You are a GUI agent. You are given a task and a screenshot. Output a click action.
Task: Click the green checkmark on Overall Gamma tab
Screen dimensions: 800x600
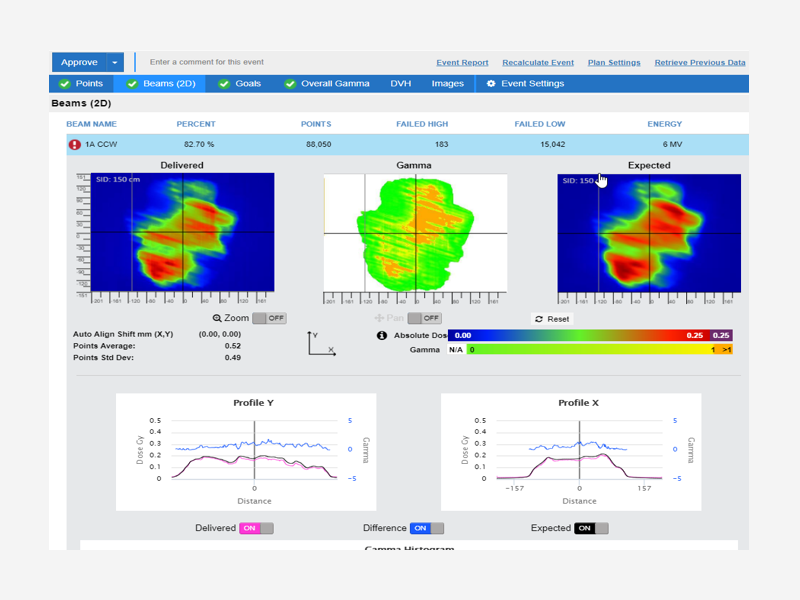click(x=290, y=84)
